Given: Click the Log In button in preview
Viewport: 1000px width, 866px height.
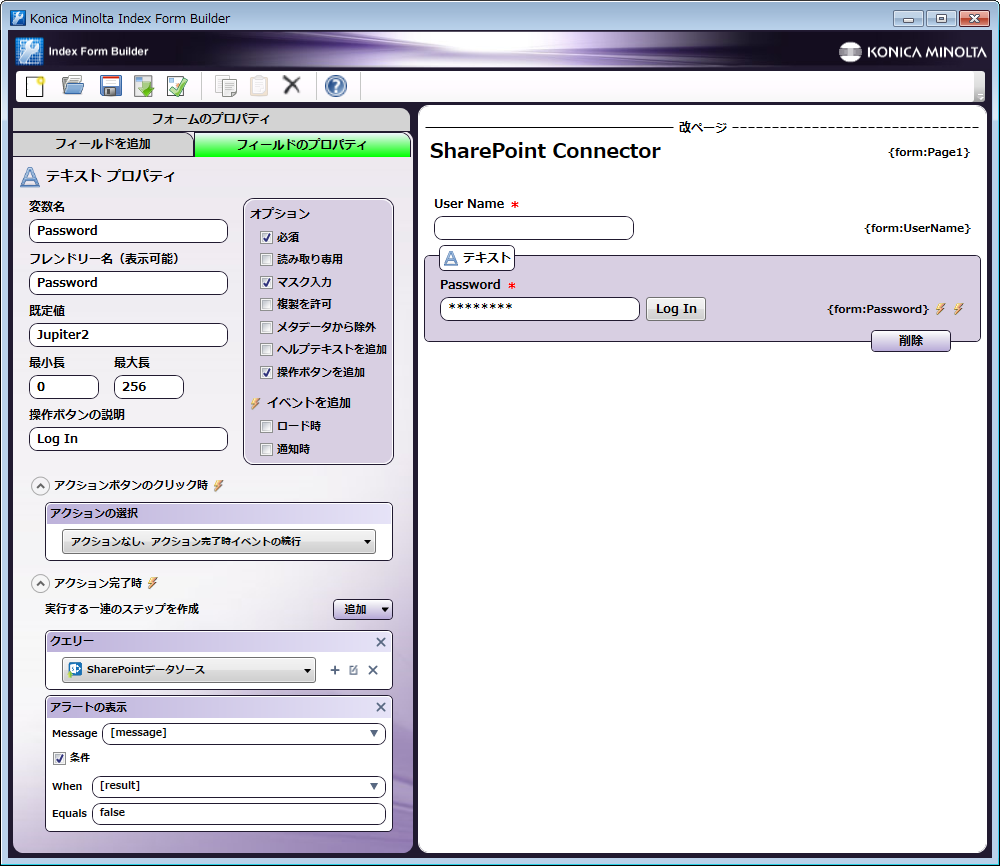Looking at the screenshot, I should pyautogui.click(x=676, y=309).
